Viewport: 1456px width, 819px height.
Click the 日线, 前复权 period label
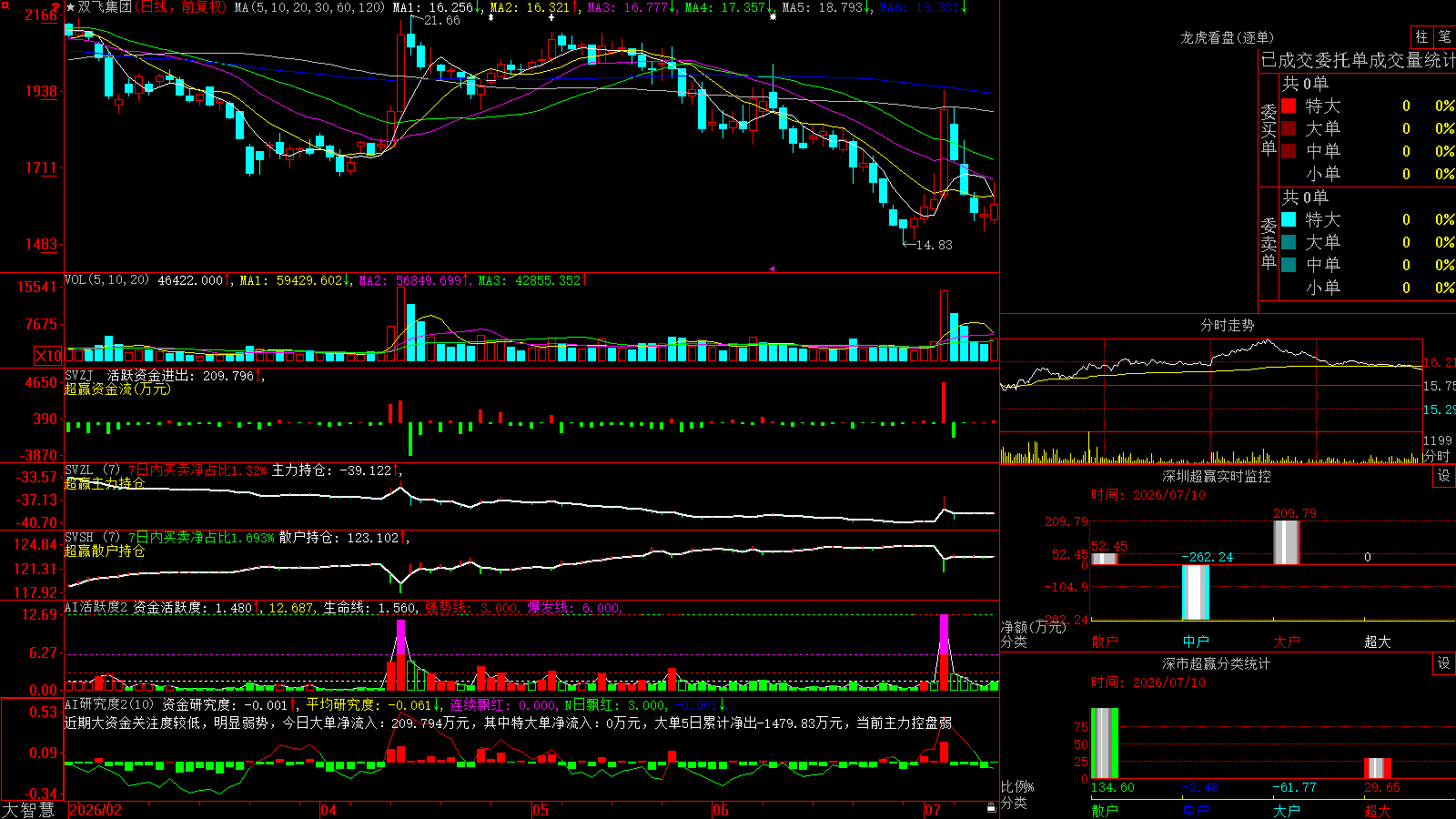(180, 7)
